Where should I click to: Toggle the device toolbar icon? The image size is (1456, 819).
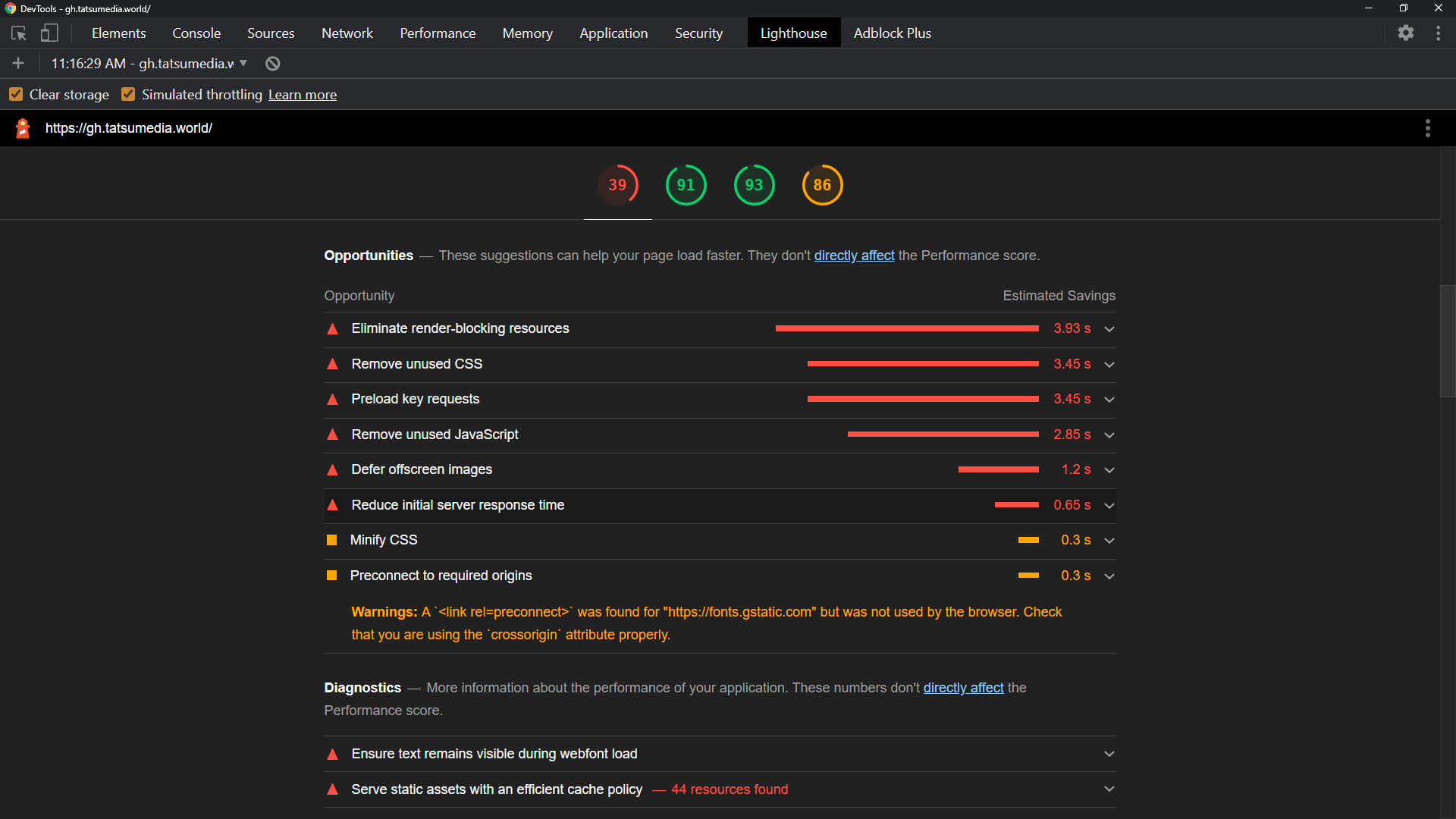[49, 33]
